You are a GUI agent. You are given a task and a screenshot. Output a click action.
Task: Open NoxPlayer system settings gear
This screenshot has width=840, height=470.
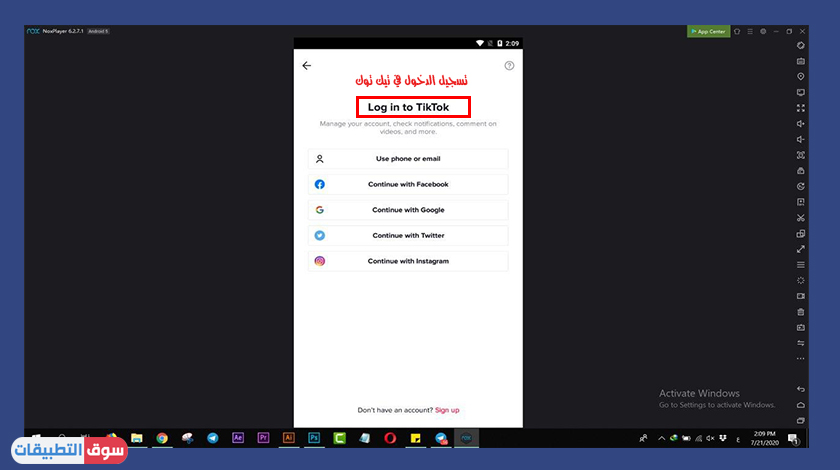(x=763, y=32)
